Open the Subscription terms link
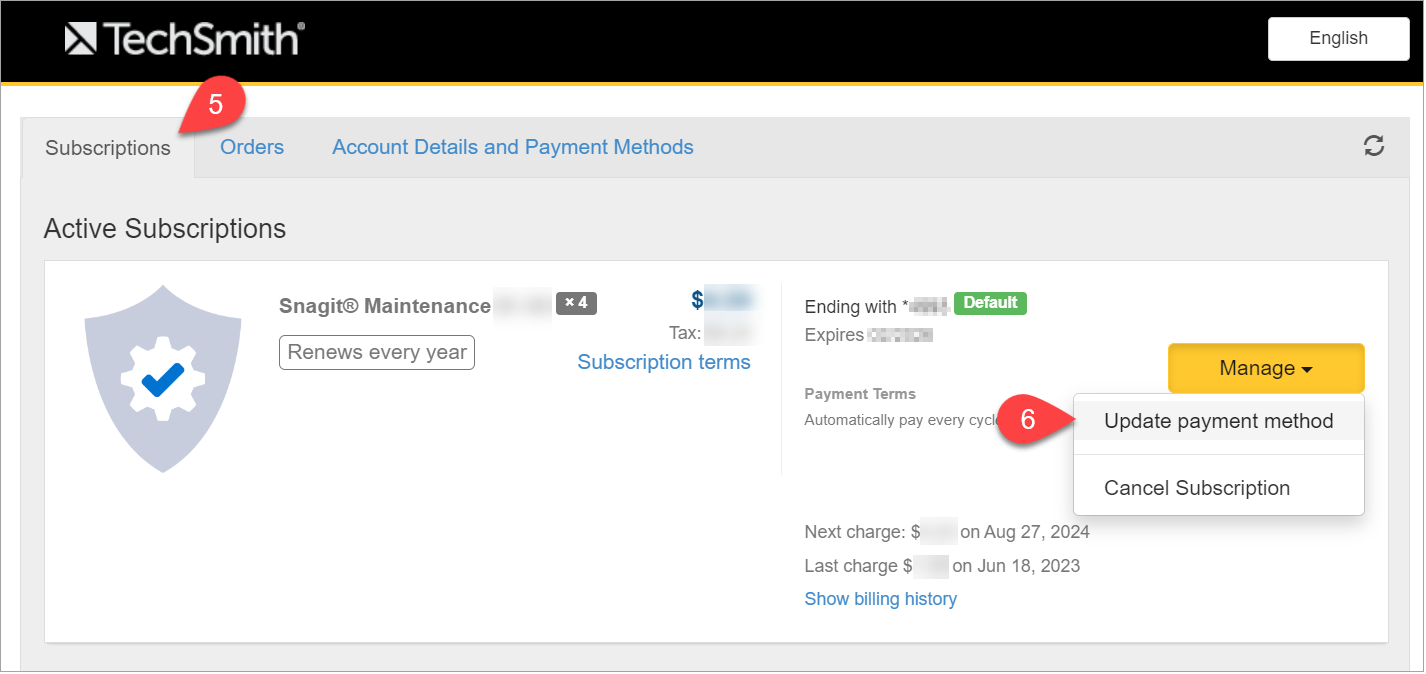 [x=664, y=362]
